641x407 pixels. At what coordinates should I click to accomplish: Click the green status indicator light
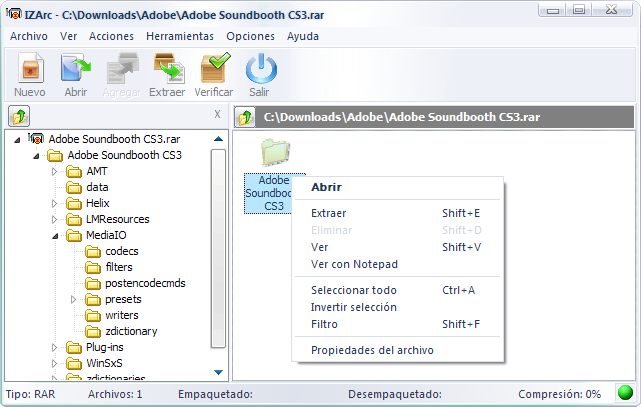625,394
